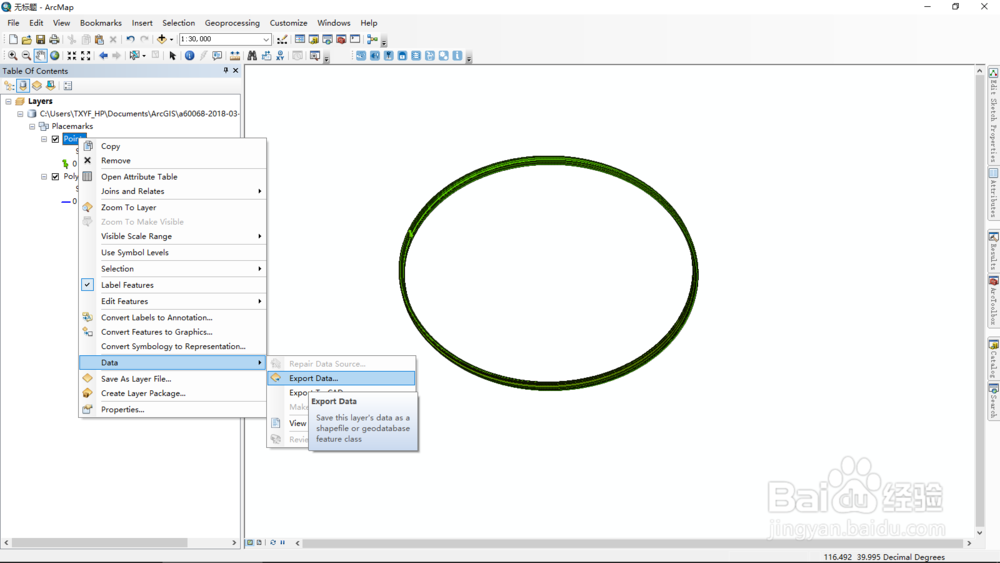This screenshot has height=563, width=1000.
Task: Close the Table Of Contents panel
Action: [236, 71]
